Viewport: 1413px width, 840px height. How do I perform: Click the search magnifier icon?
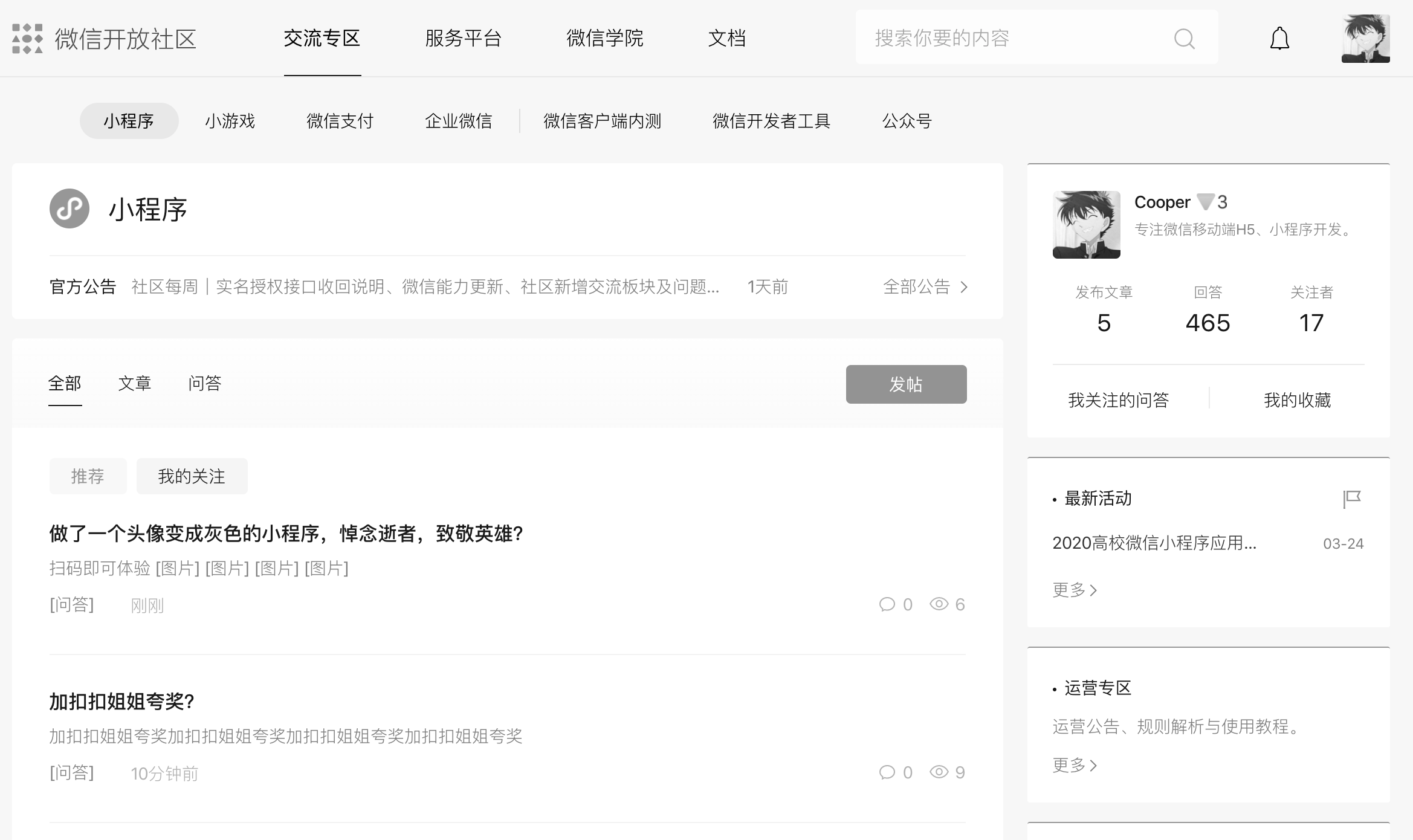[x=1184, y=39]
